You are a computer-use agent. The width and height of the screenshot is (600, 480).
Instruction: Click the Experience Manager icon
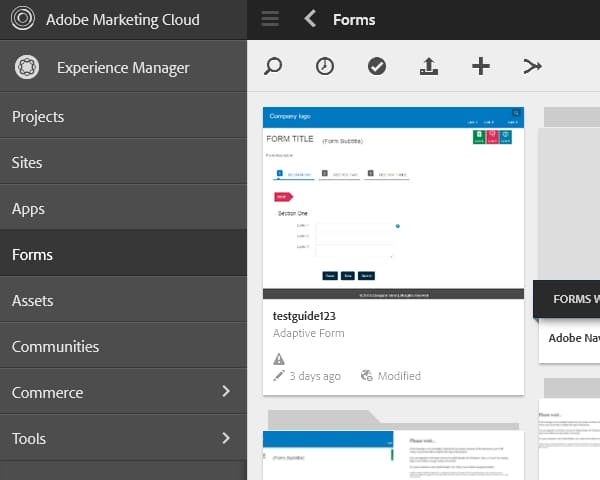(x=27, y=68)
